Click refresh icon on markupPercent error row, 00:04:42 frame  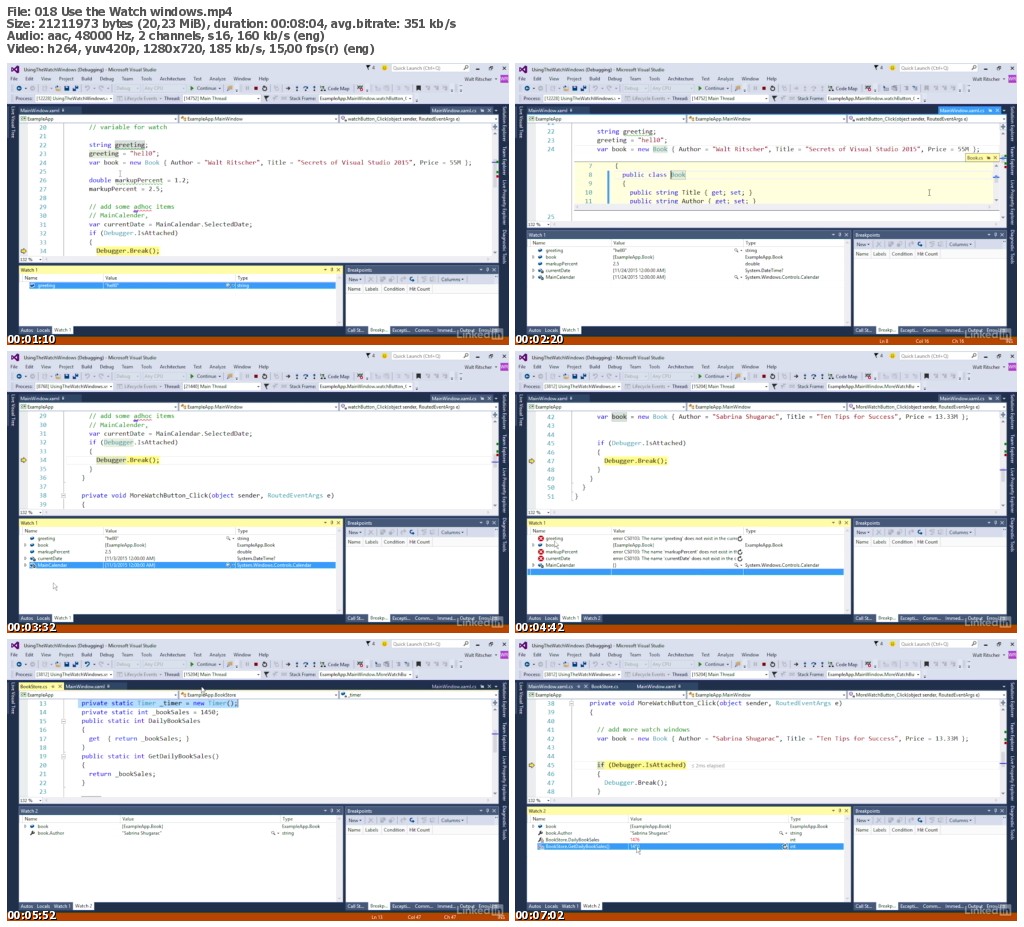pyautogui.click(x=740, y=551)
